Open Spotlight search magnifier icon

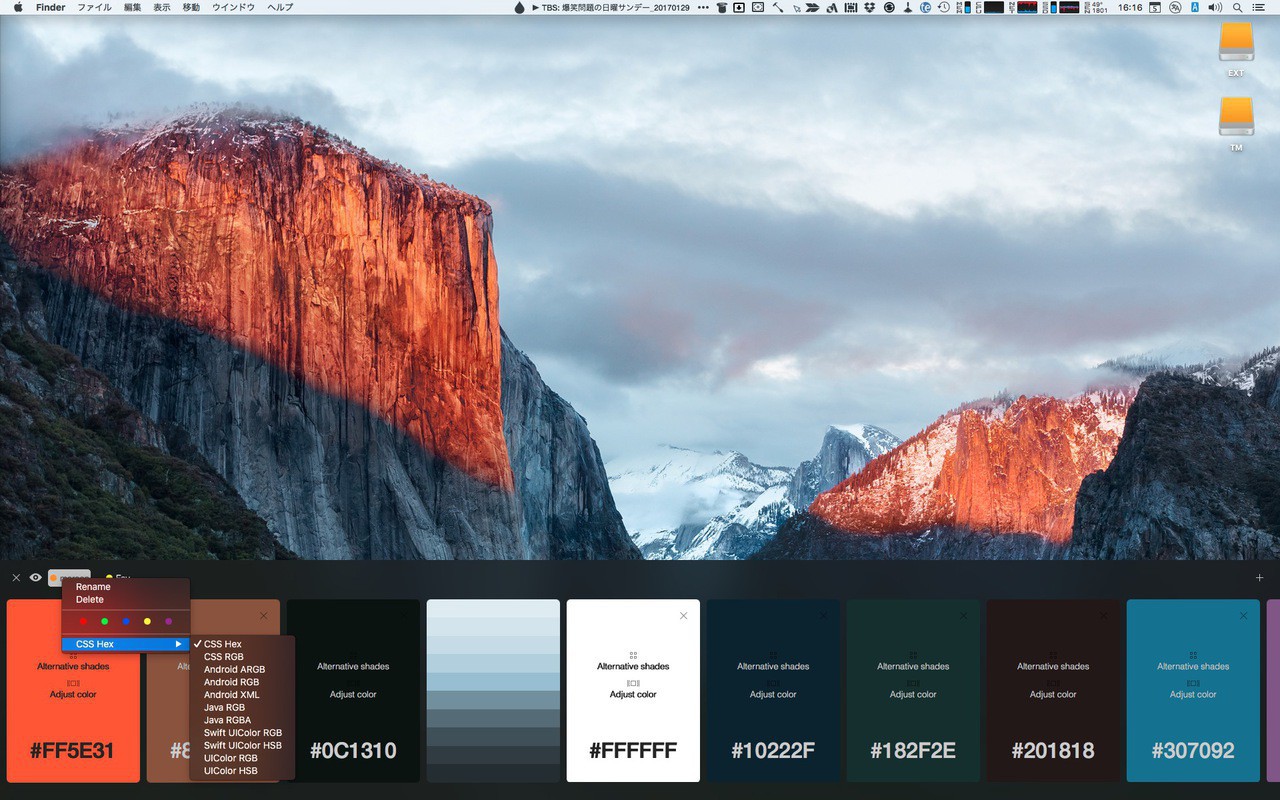tap(1237, 7)
